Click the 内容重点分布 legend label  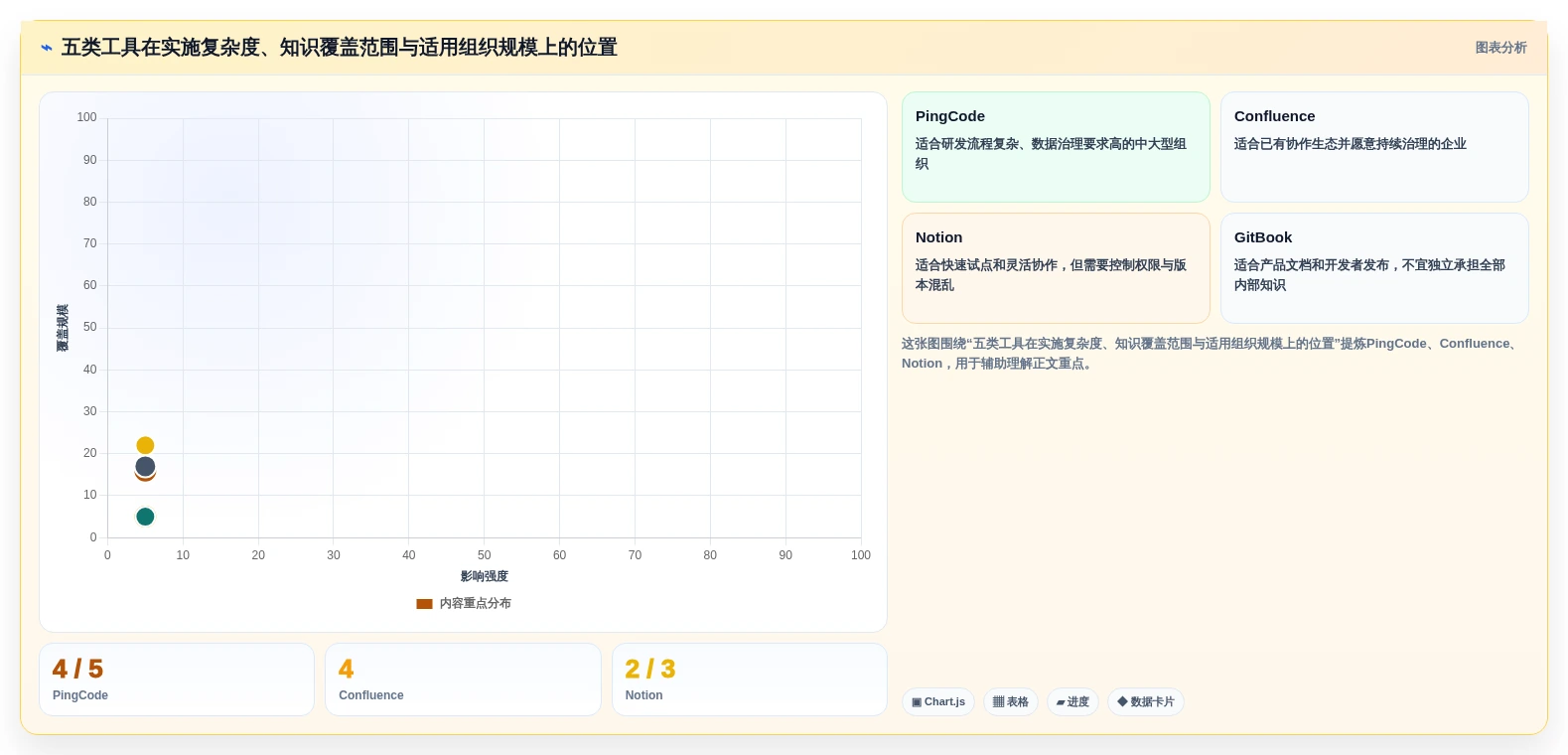[476, 604]
